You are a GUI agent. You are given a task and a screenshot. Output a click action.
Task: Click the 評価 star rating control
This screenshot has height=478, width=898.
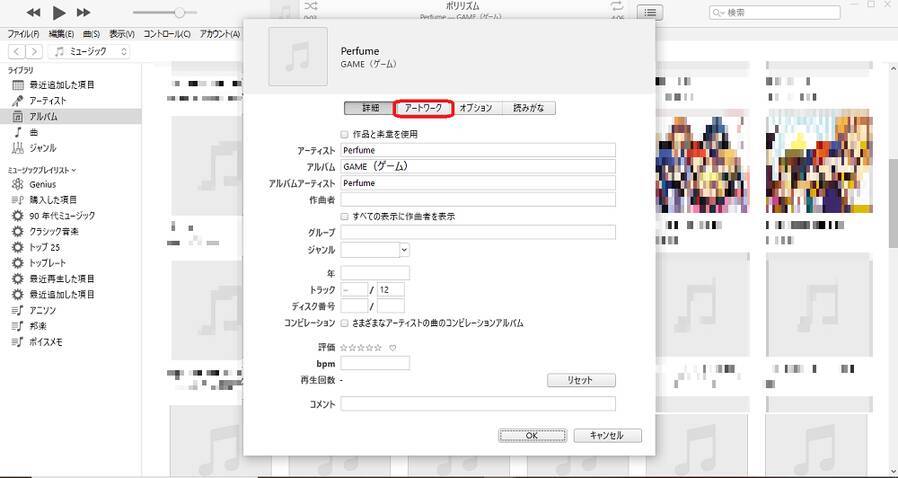pyautogui.click(x=361, y=347)
